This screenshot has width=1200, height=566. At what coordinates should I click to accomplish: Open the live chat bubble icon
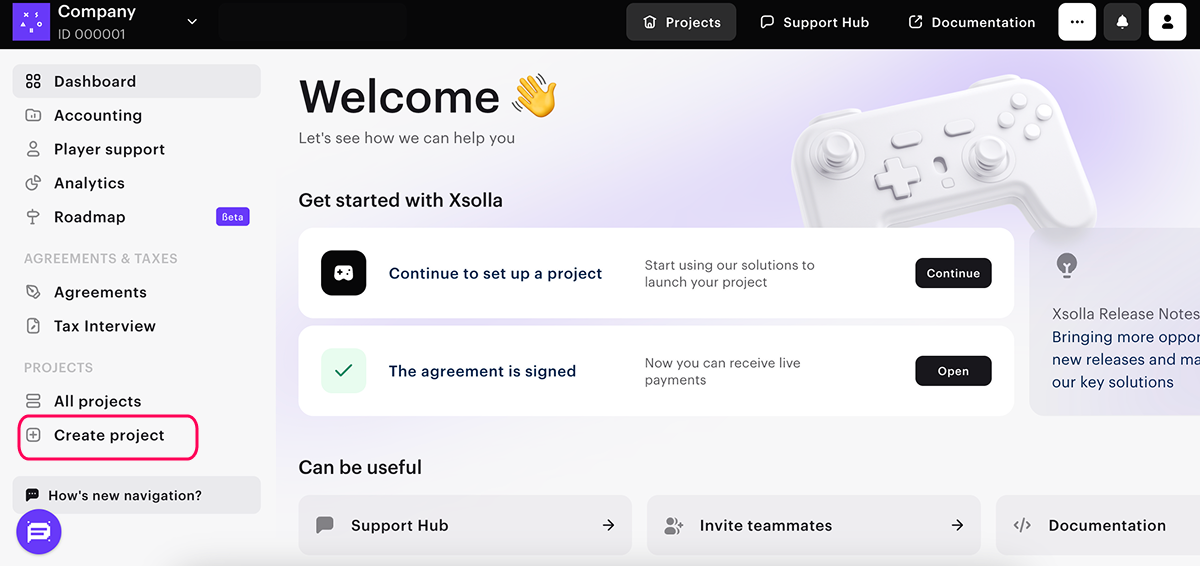[x=39, y=532]
